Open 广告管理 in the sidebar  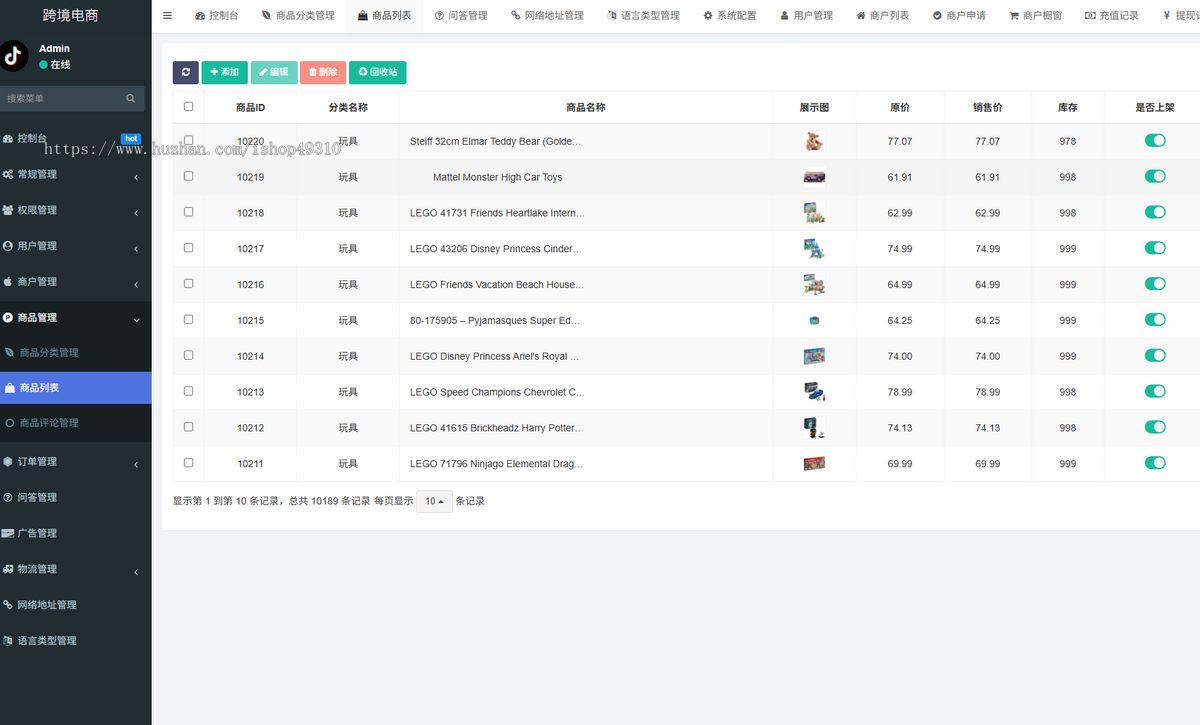pos(76,533)
